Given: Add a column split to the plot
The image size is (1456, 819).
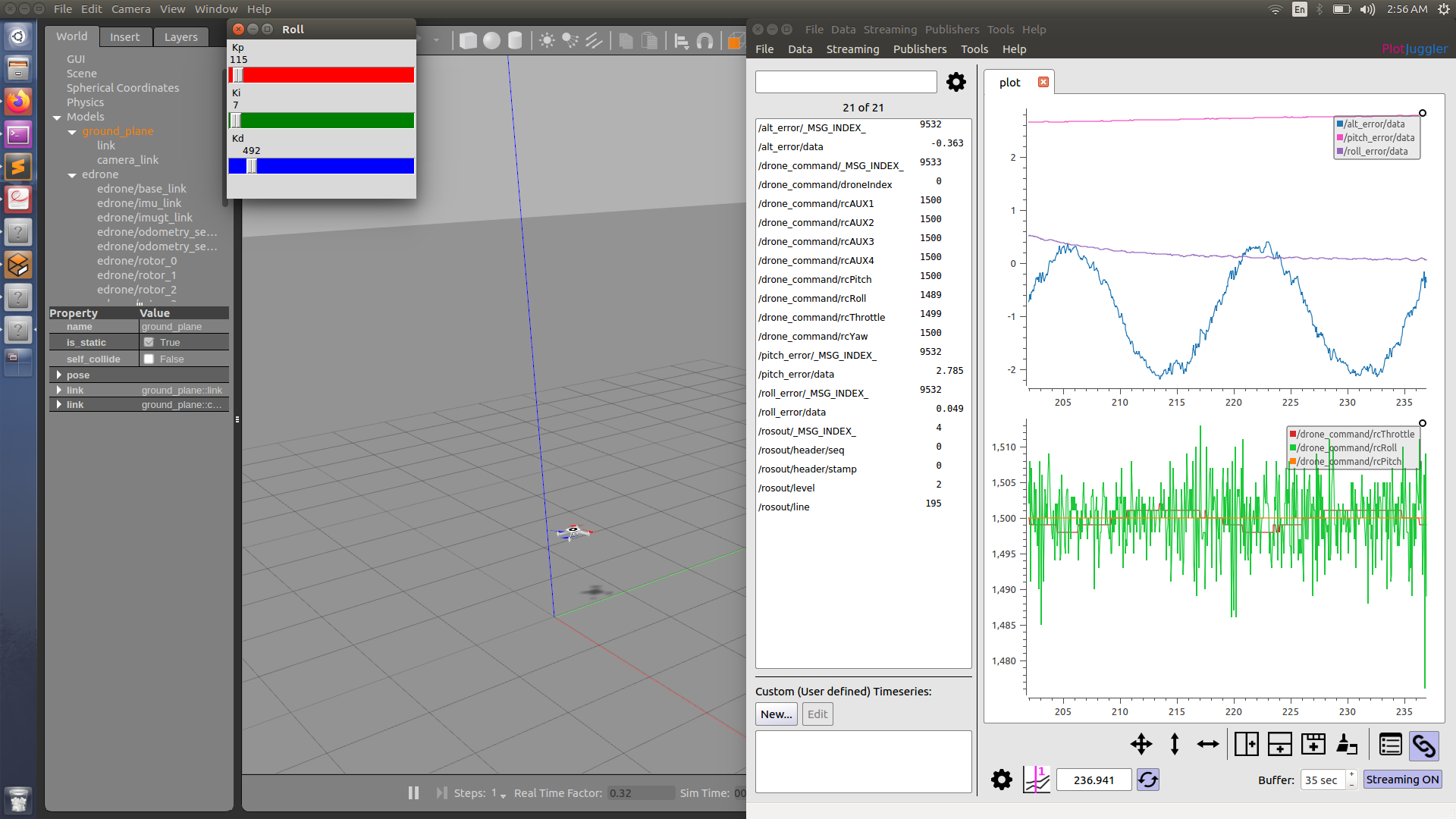Looking at the screenshot, I should (1246, 744).
